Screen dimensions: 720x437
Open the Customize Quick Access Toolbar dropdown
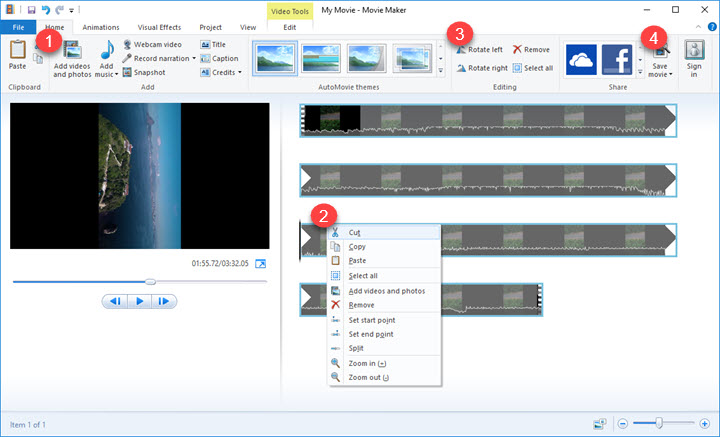tap(71, 10)
